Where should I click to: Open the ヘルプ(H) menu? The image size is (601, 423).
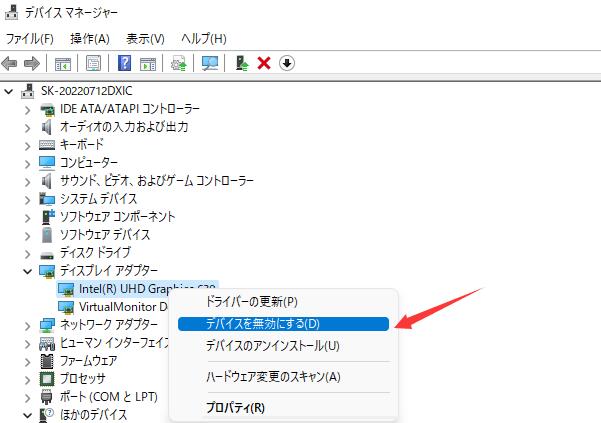point(204,39)
